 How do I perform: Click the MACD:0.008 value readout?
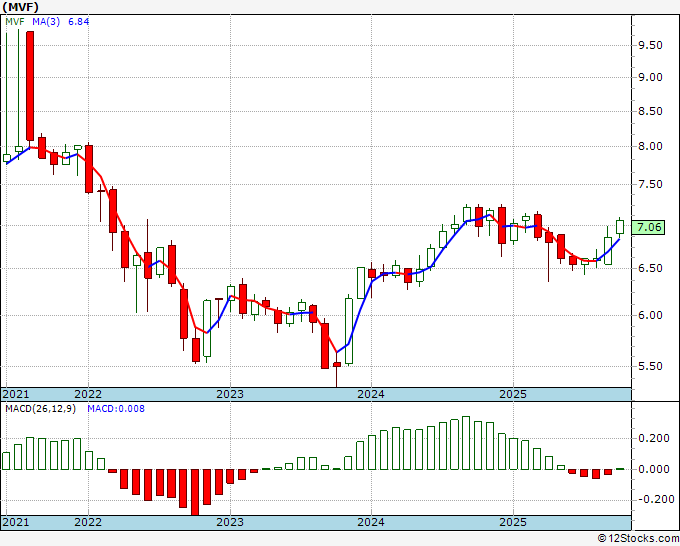[x=116, y=409]
